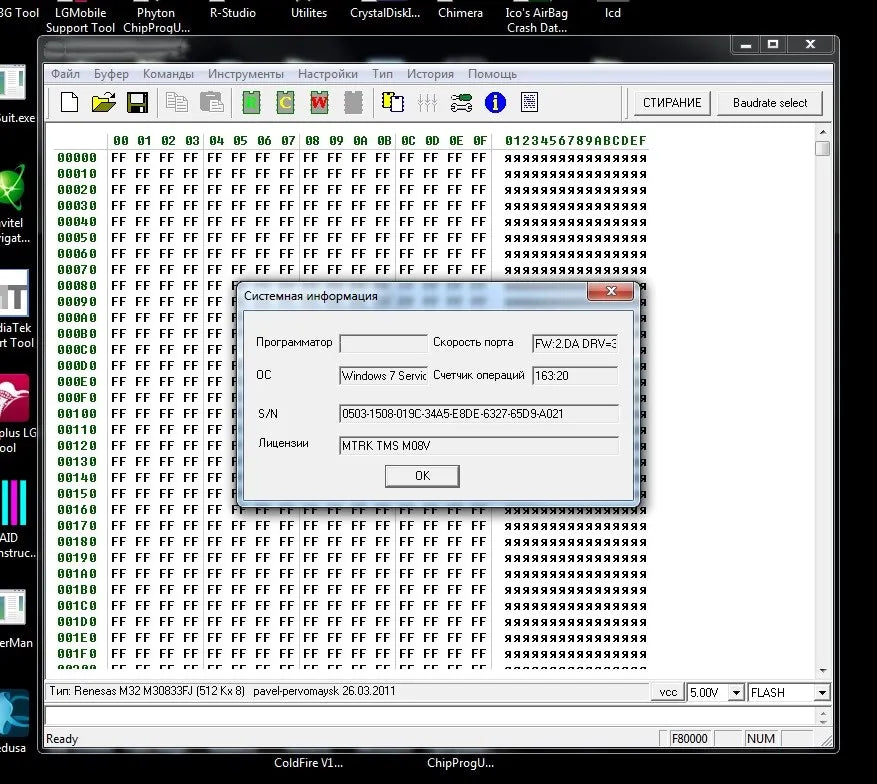Open a file using the open folder icon
This screenshot has width=877, height=784.
tap(102, 102)
